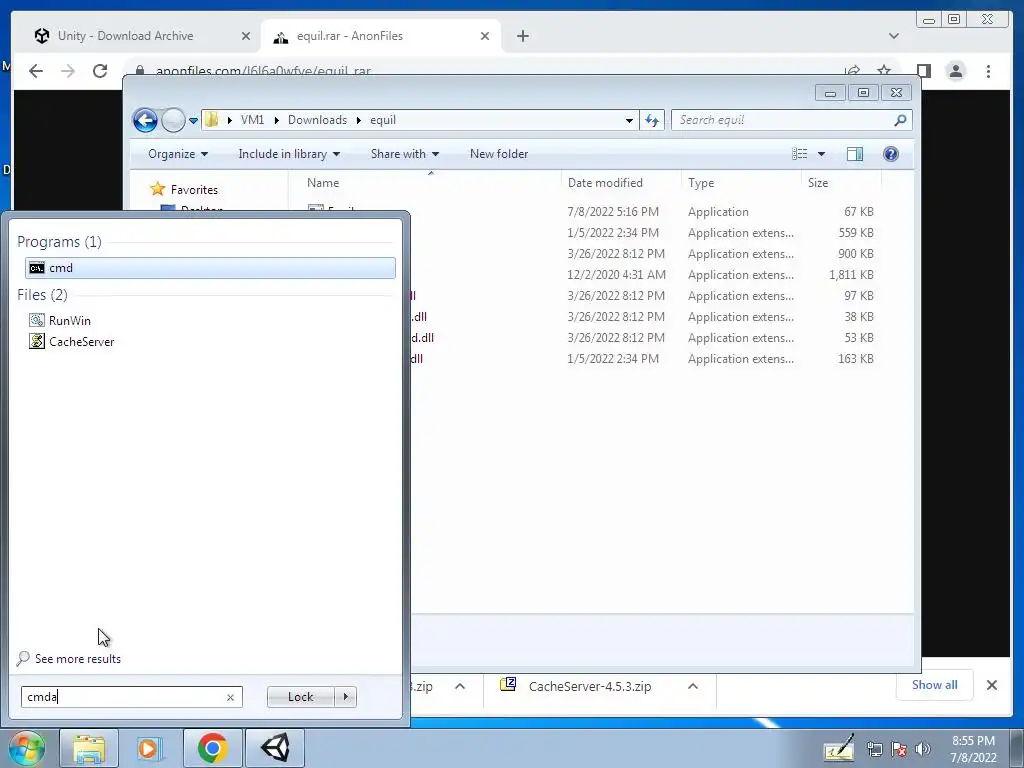Screen dimensions: 1024x768
Task: Click VM1 in Explorer address path
Action: click(x=252, y=120)
